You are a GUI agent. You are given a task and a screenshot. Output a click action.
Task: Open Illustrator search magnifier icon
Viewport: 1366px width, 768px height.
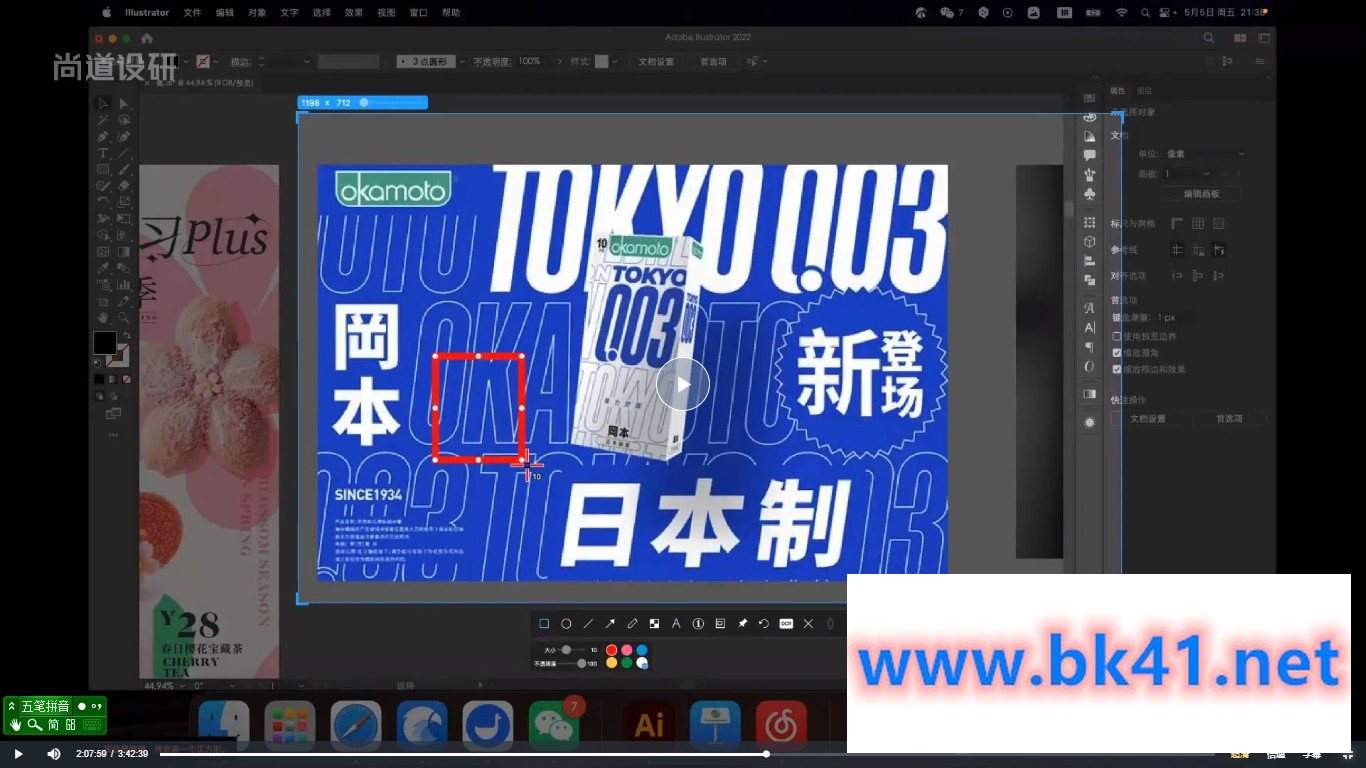1209,38
